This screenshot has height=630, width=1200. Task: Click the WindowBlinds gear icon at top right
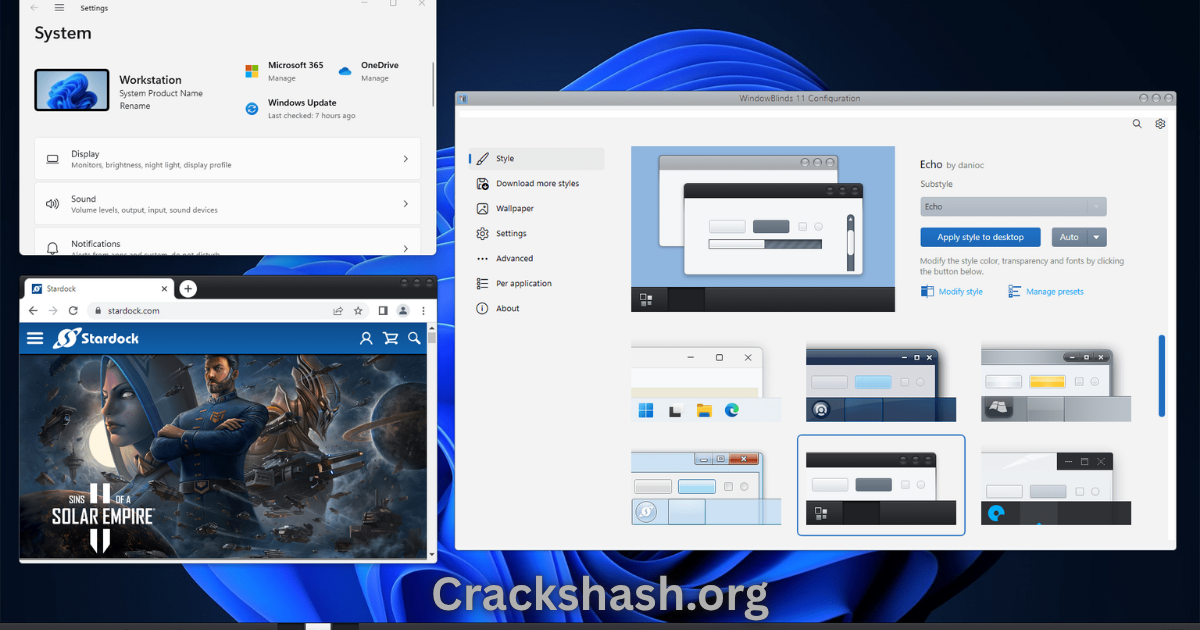tap(1161, 124)
